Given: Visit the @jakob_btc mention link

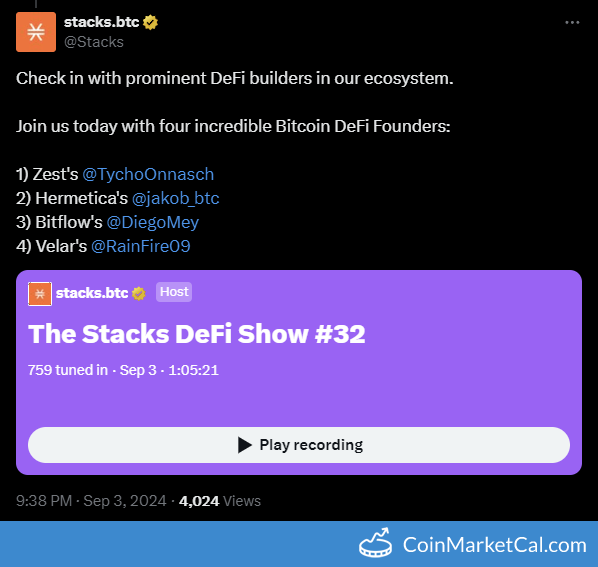Looking at the screenshot, I should click(175, 198).
